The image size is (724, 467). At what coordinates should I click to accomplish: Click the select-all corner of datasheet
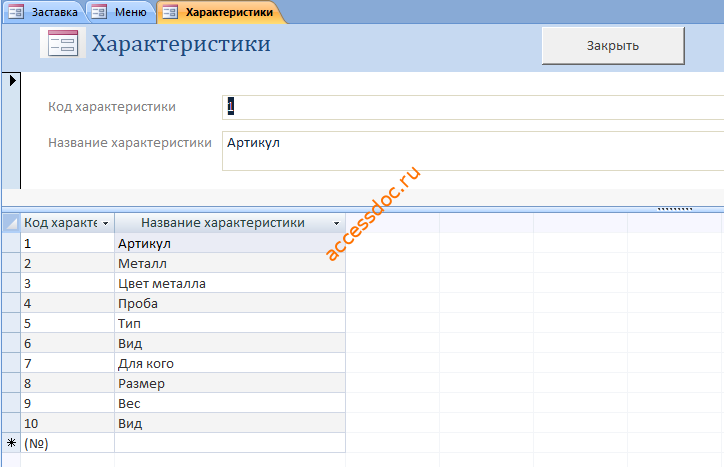pyautogui.click(x=11, y=223)
